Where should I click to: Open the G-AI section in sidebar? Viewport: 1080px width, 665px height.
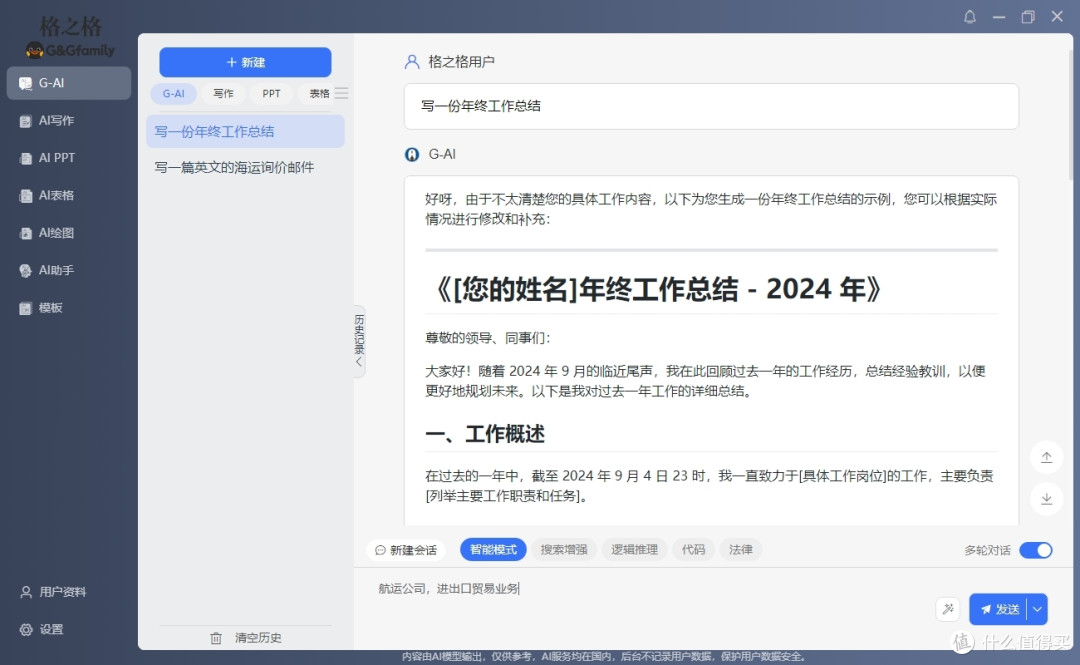(x=69, y=83)
